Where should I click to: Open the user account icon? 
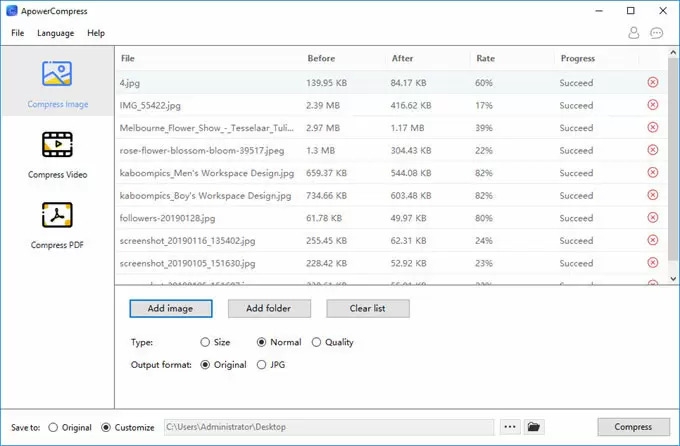[634, 33]
